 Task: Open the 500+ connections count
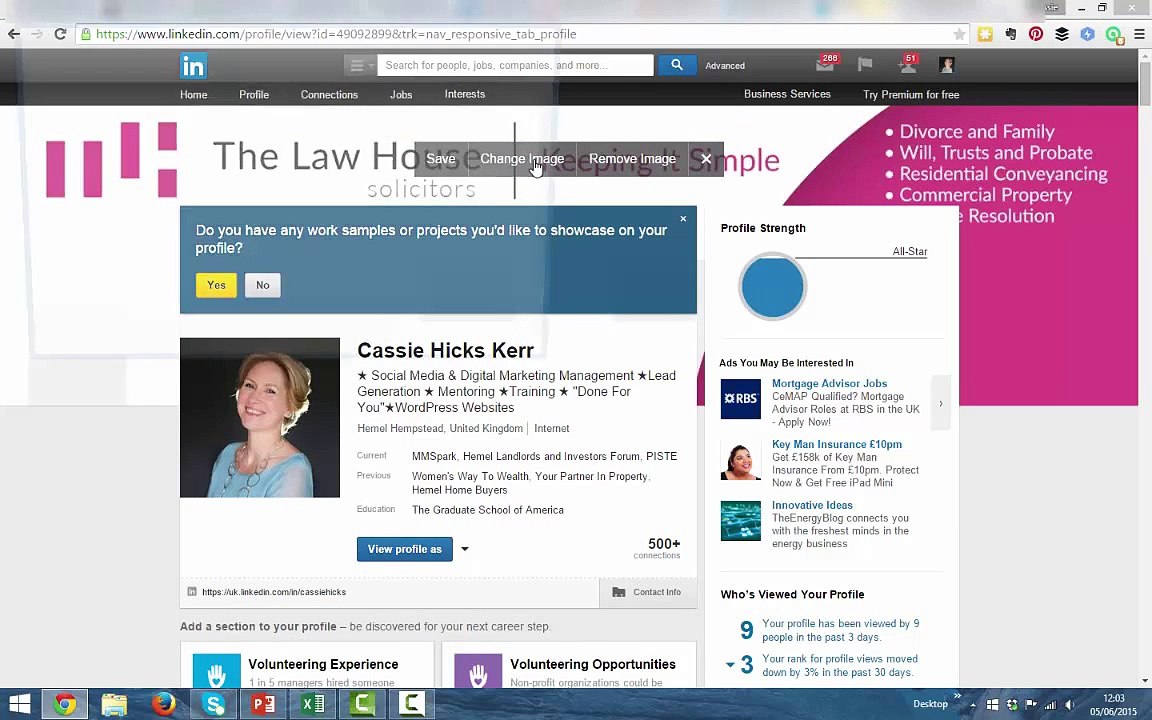pyautogui.click(x=659, y=548)
